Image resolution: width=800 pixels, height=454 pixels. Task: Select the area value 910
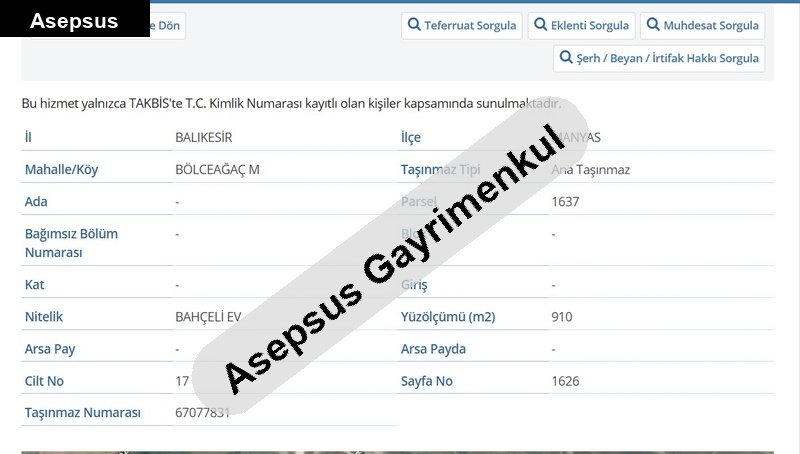pos(562,317)
